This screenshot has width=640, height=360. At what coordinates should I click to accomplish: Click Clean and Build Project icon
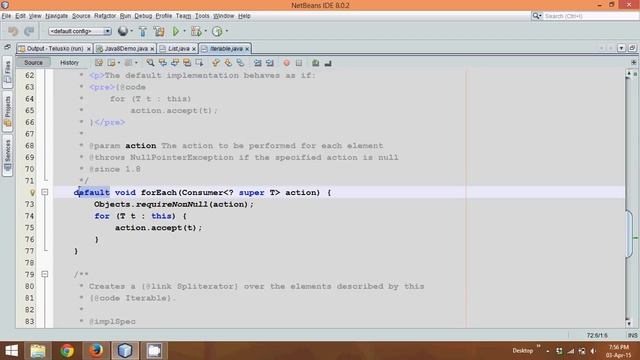159,31
